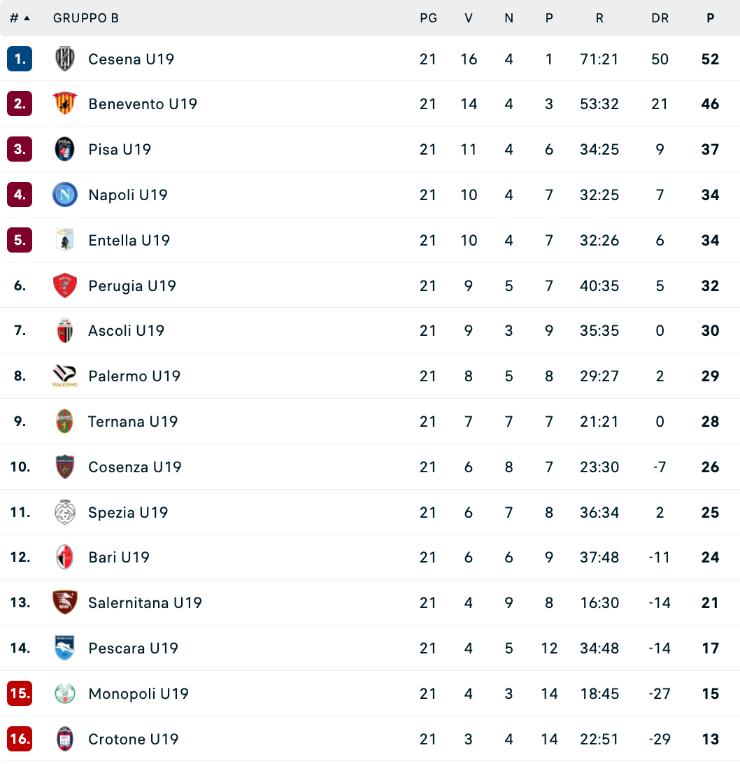
Task: Open the Entella U19 team link
Action: click(x=129, y=240)
